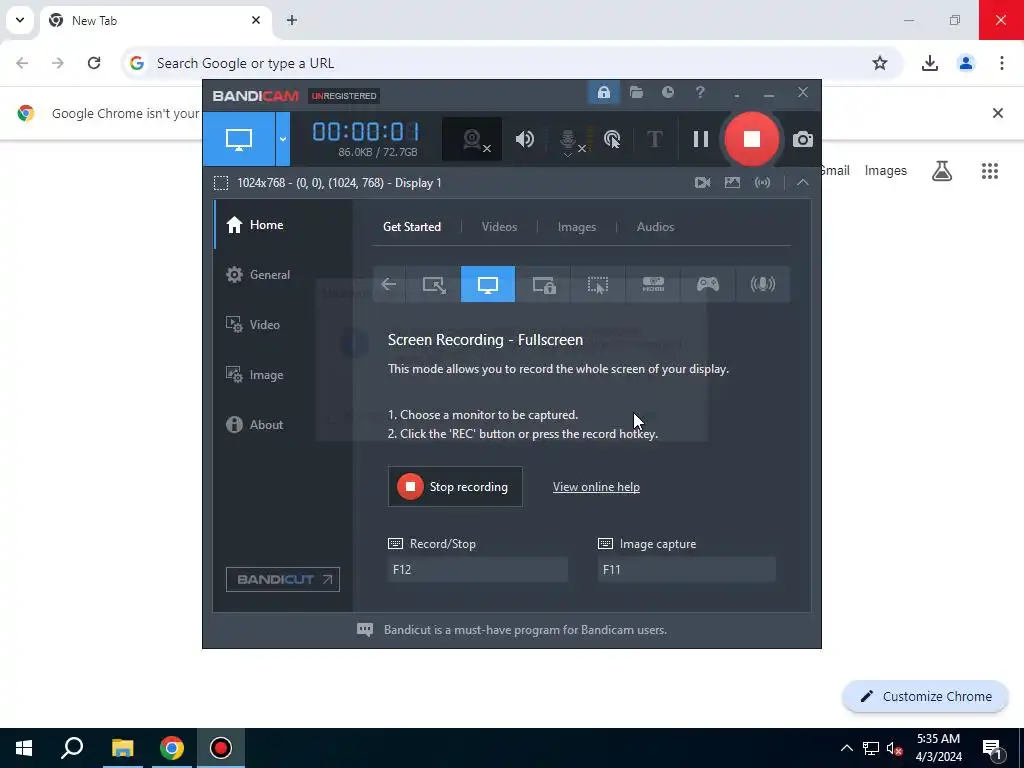The width and height of the screenshot is (1024, 768).
Task: Open the recording mode dropdown arrow
Action: [283, 138]
